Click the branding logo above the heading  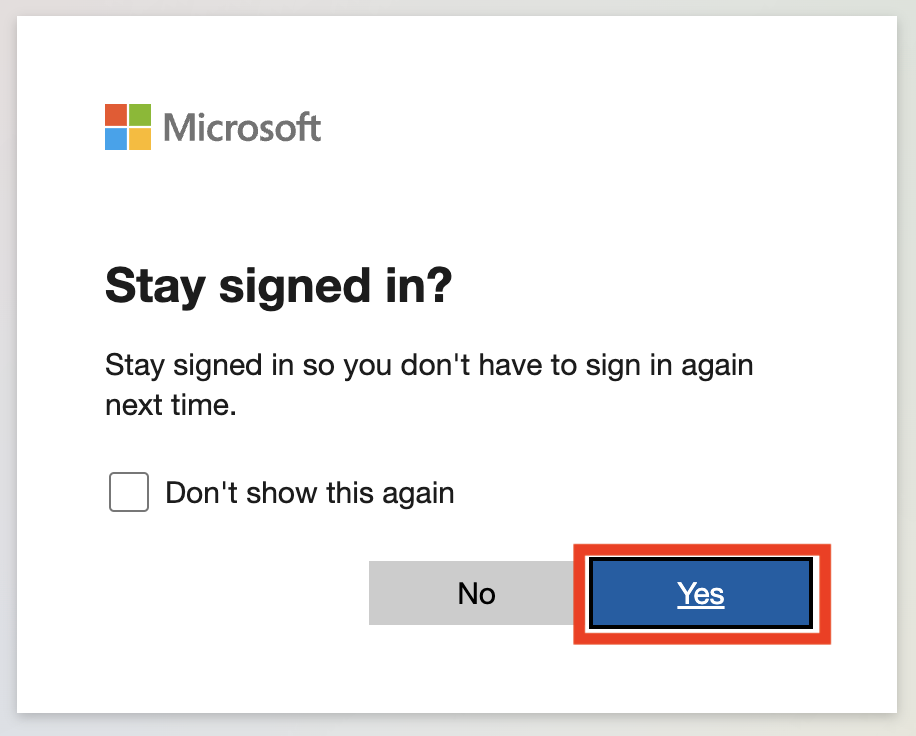click(x=211, y=126)
